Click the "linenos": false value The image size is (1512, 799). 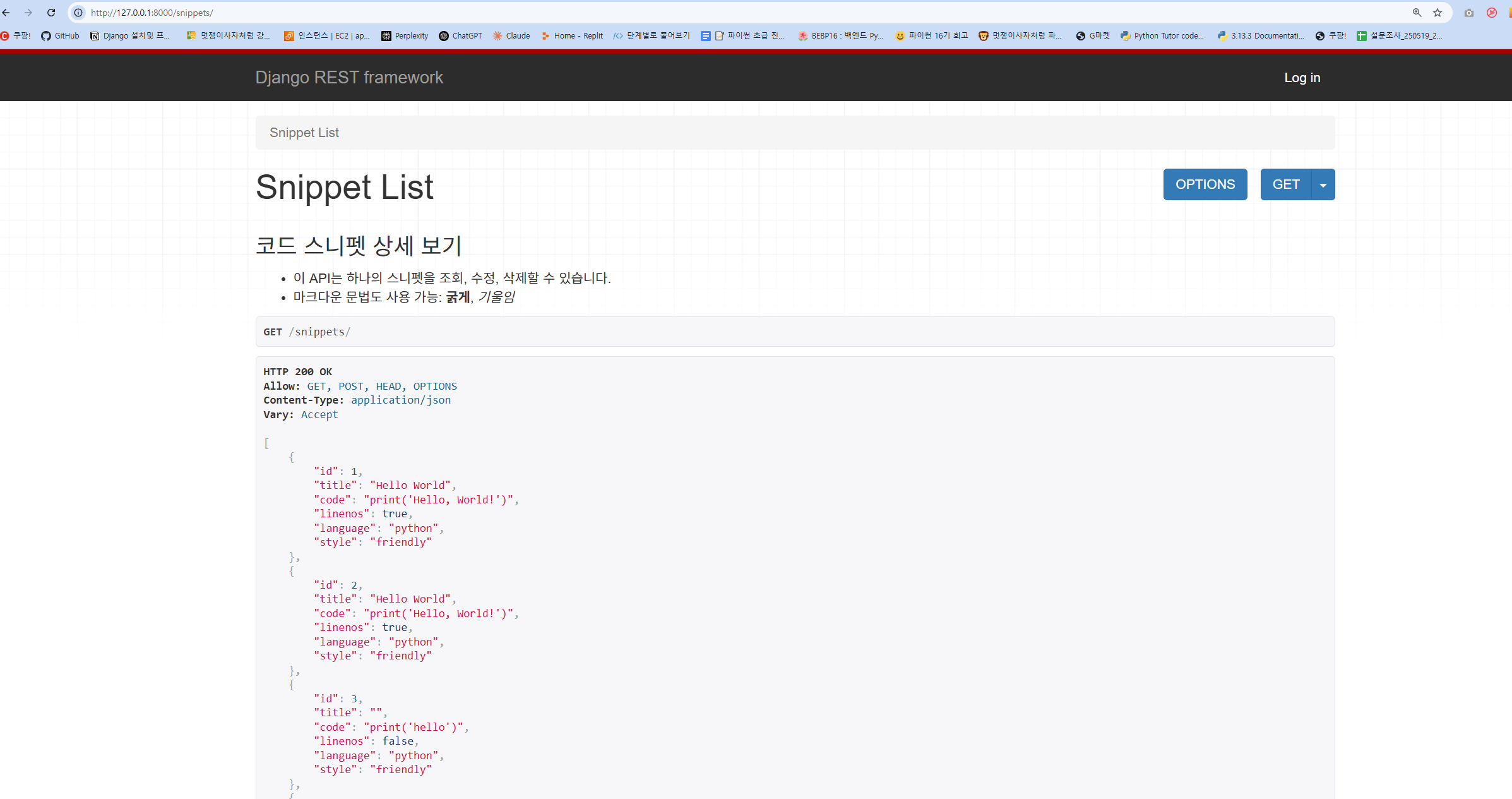pos(398,742)
